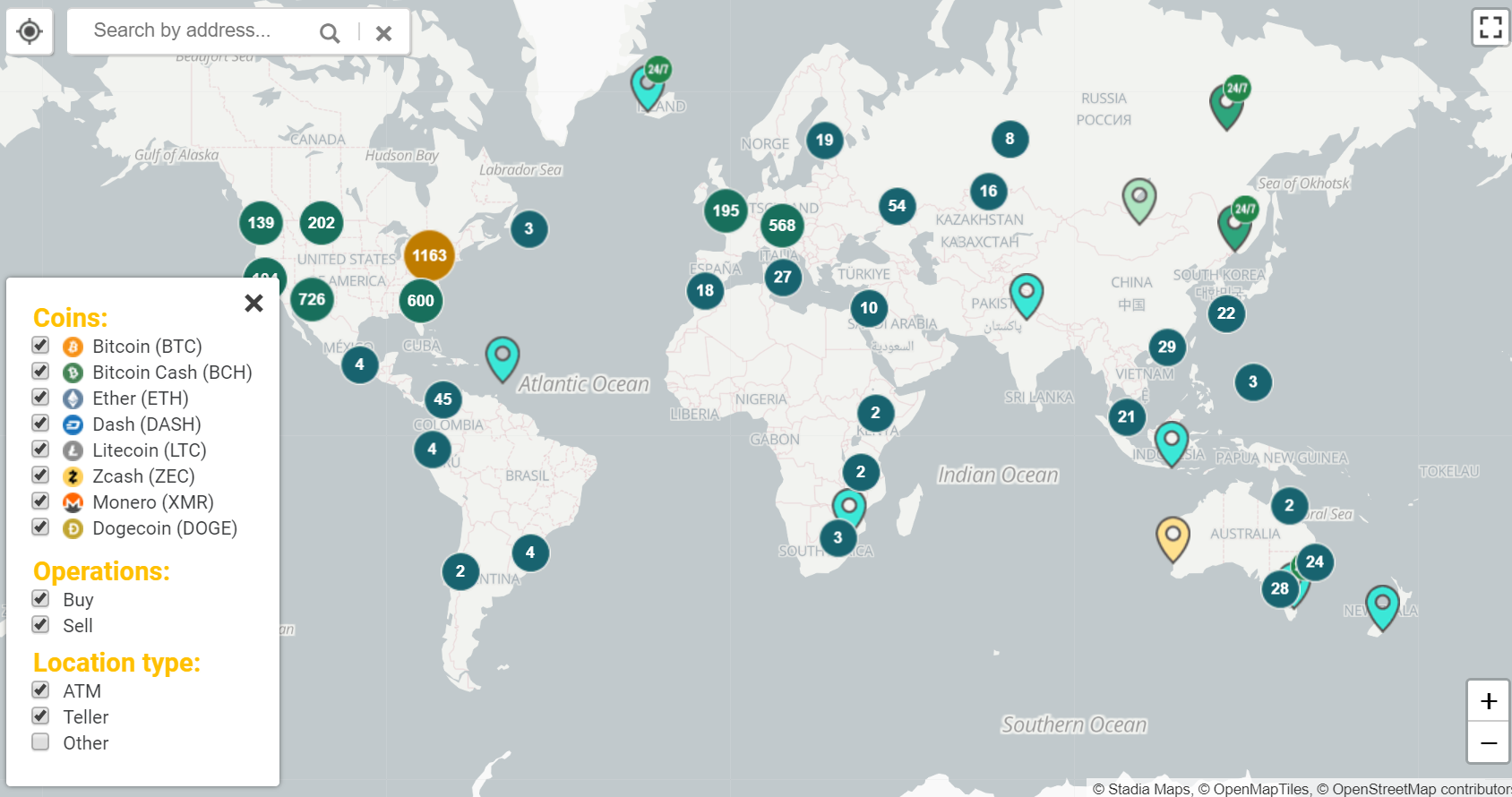The width and height of the screenshot is (1512, 797).
Task: Toggle the Monero (XMR) checkbox
Action: point(40,501)
